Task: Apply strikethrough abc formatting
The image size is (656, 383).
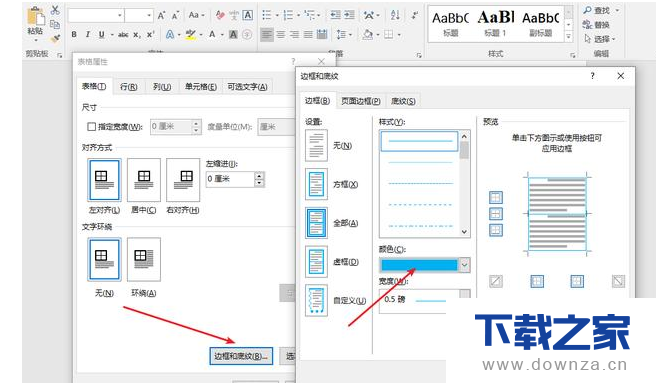Action: (x=123, y=35)
